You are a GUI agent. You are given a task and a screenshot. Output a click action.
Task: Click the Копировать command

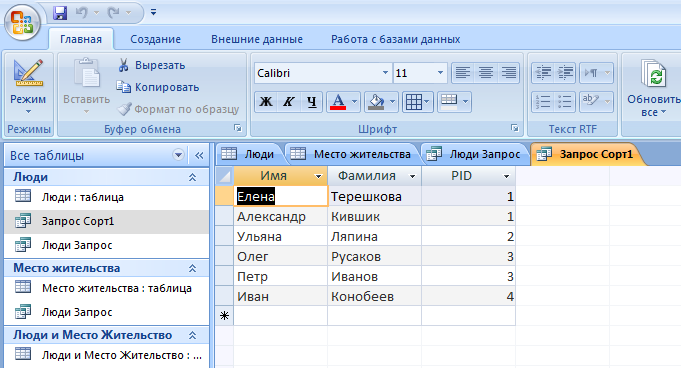click(x=158, y=87)
